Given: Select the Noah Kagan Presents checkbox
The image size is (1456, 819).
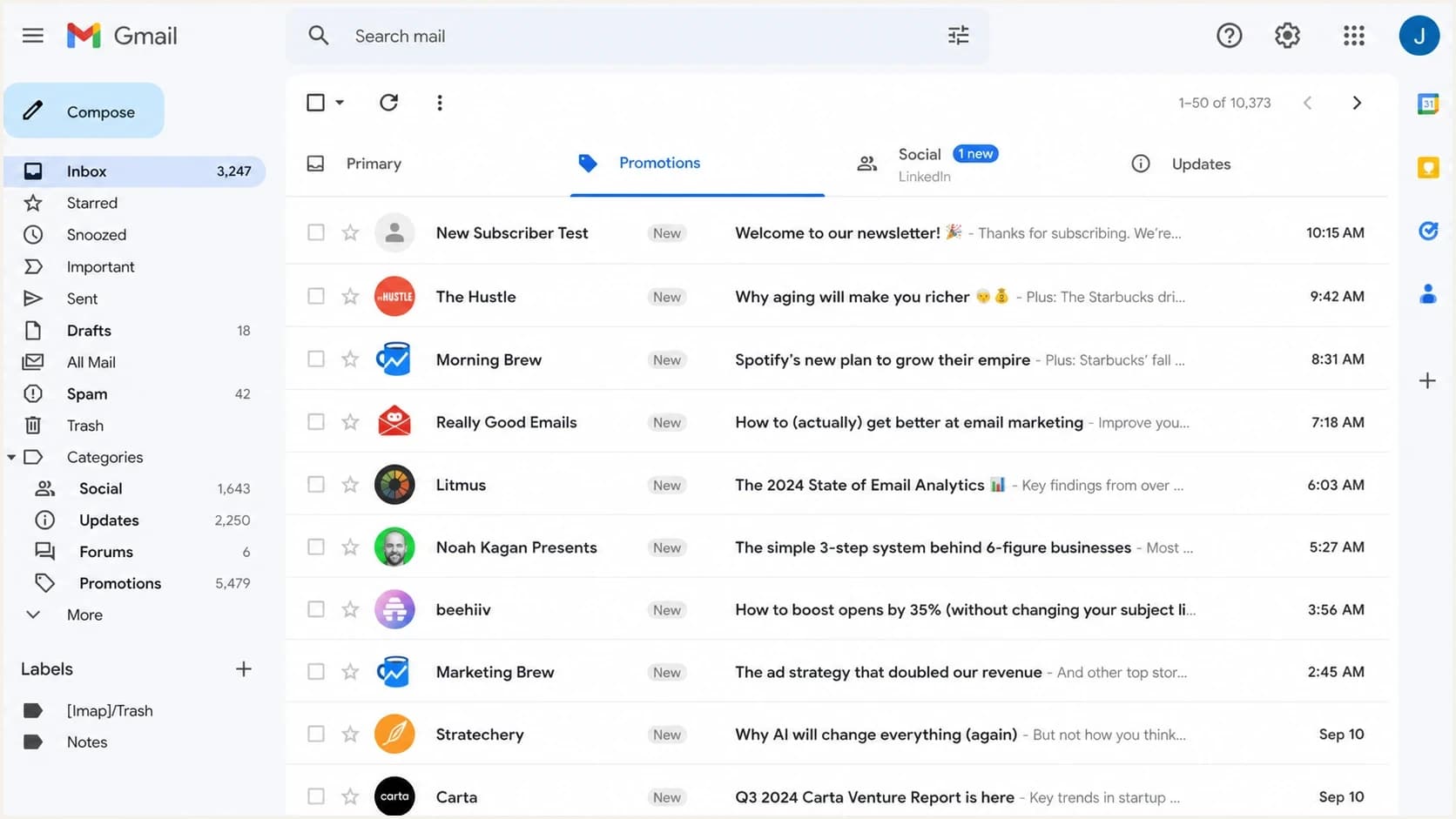Looking at the screenshot, I should [x=316, y=547].
